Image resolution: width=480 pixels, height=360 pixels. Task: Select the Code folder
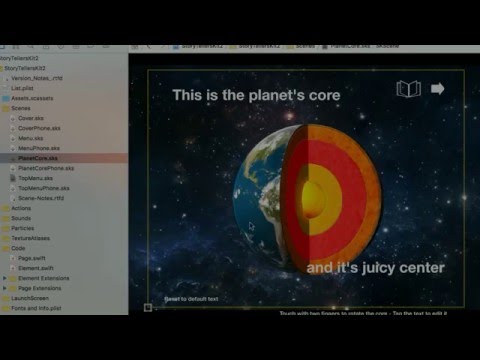click(x=18, y=248)
